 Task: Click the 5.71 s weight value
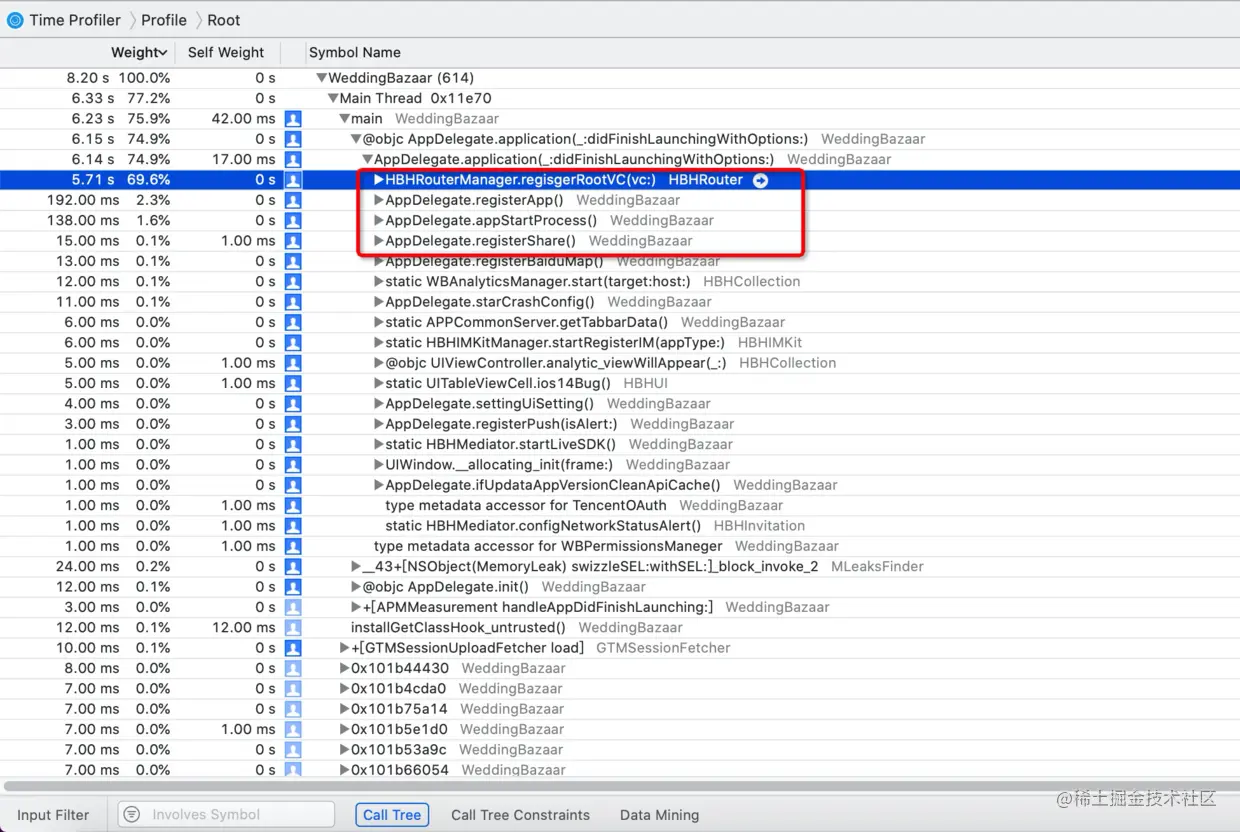(x=93, y=180)
